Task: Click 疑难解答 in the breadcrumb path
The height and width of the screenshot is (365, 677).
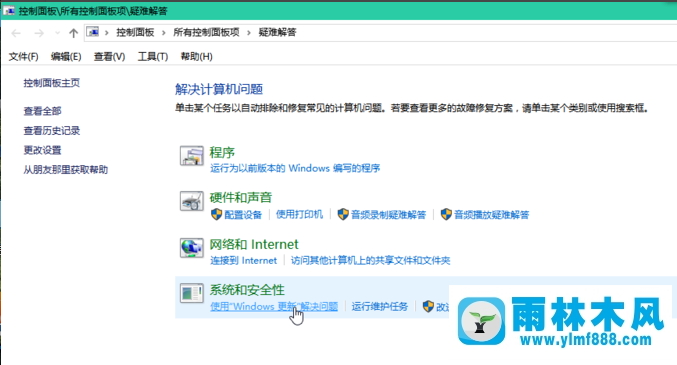Action: click(x=278, y=32)
